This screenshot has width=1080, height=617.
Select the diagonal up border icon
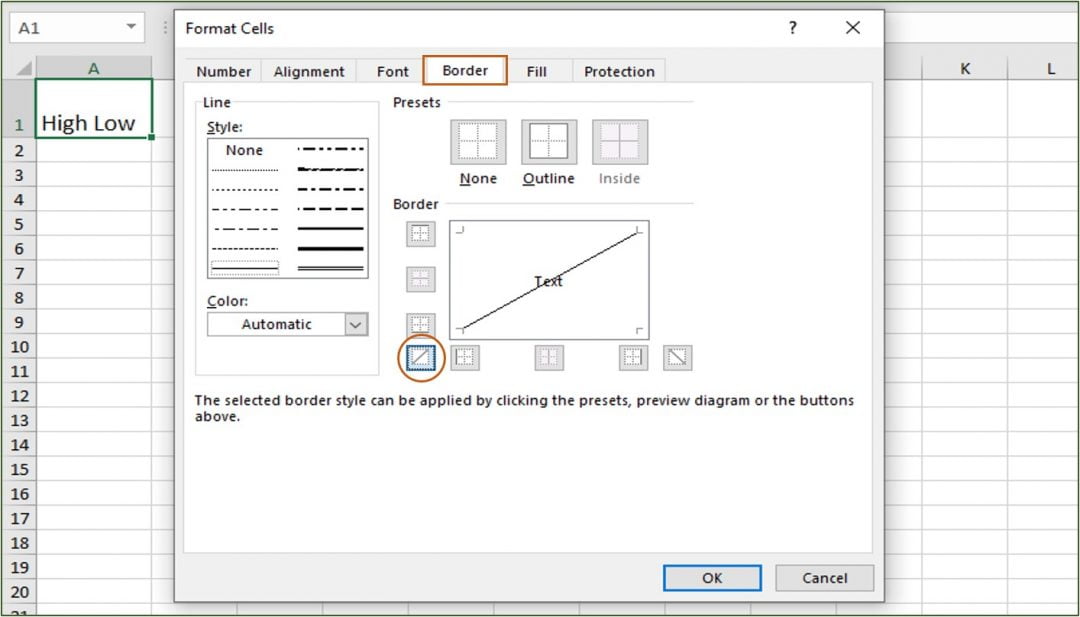pyautogui.click(x=420, y=358)
